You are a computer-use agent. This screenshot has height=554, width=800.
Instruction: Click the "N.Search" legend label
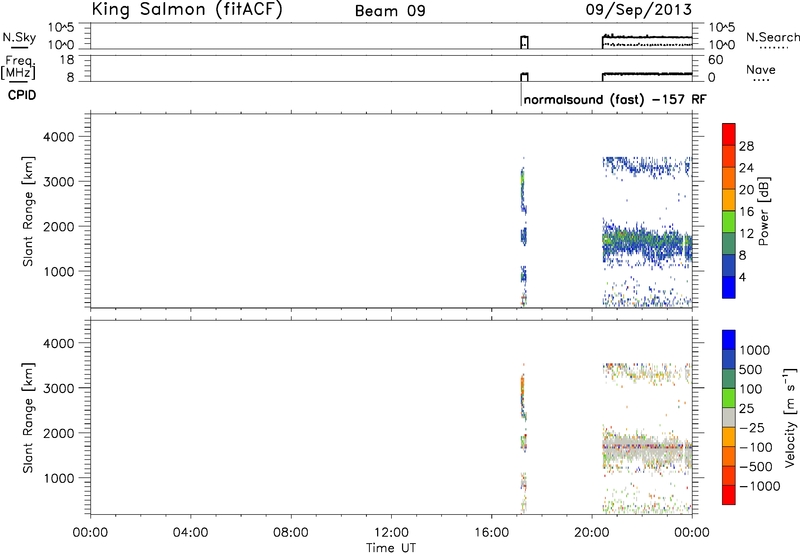[773, 37]
